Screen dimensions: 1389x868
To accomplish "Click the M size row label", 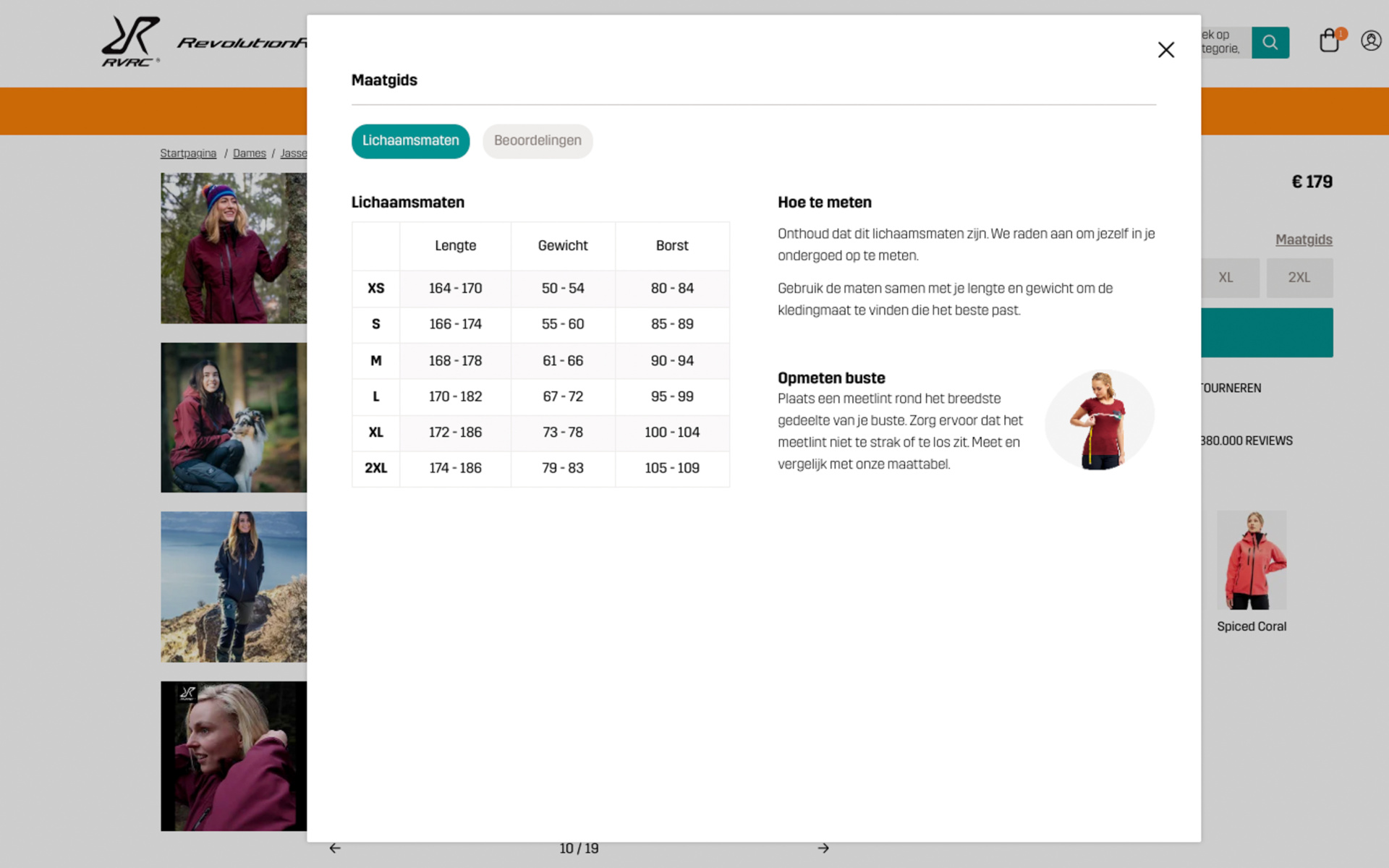I will click(376, 360).
